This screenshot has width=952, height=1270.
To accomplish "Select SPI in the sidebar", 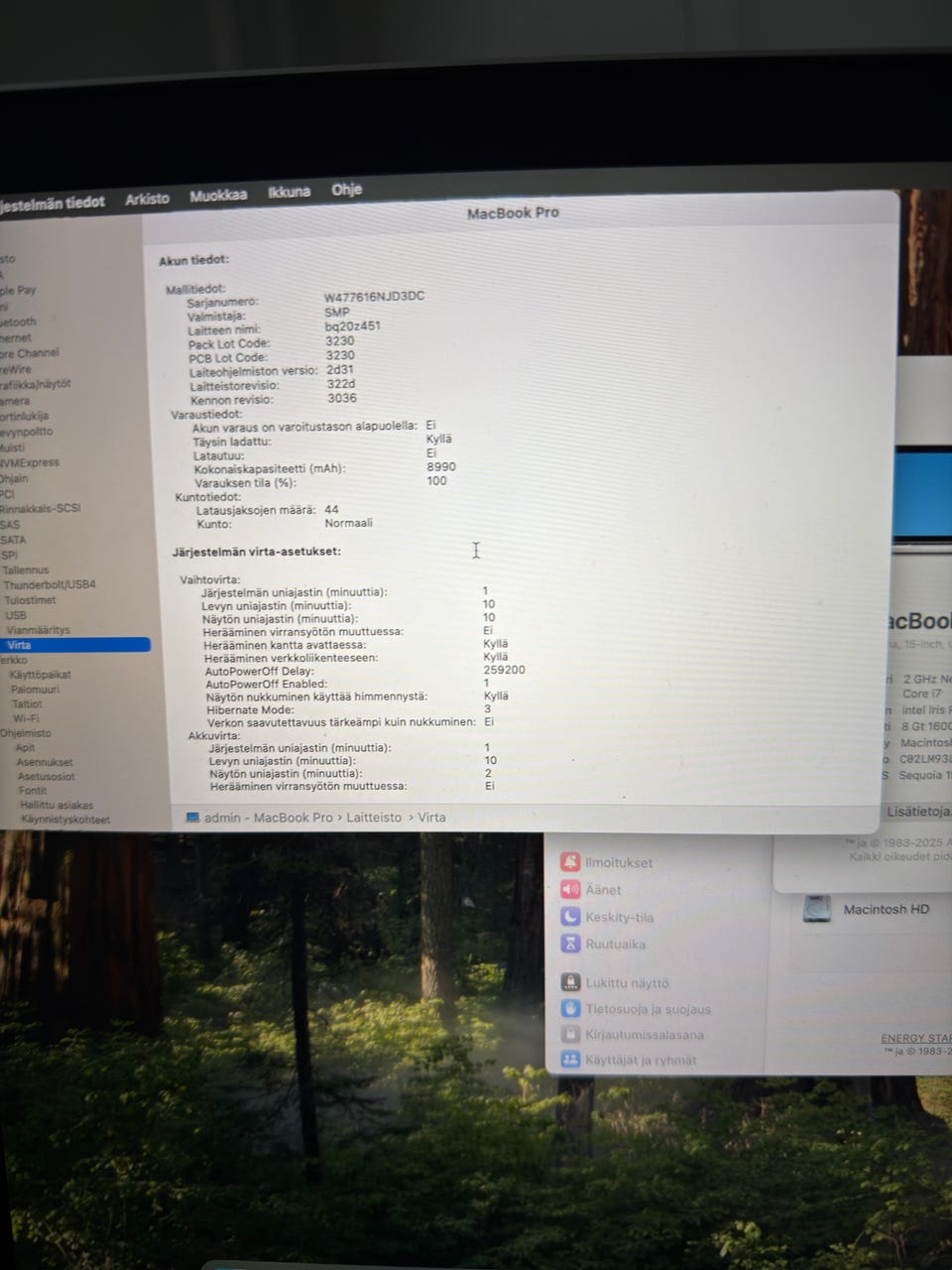I will point(9,556).
